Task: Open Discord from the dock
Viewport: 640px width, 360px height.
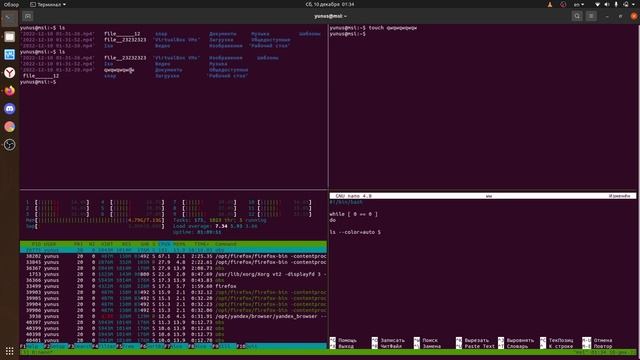Action: tap(10, 109)
